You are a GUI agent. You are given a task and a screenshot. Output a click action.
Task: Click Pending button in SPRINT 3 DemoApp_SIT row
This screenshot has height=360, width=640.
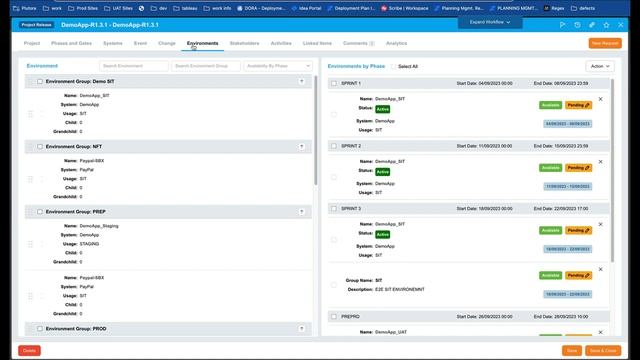click(x=578, y=231)
